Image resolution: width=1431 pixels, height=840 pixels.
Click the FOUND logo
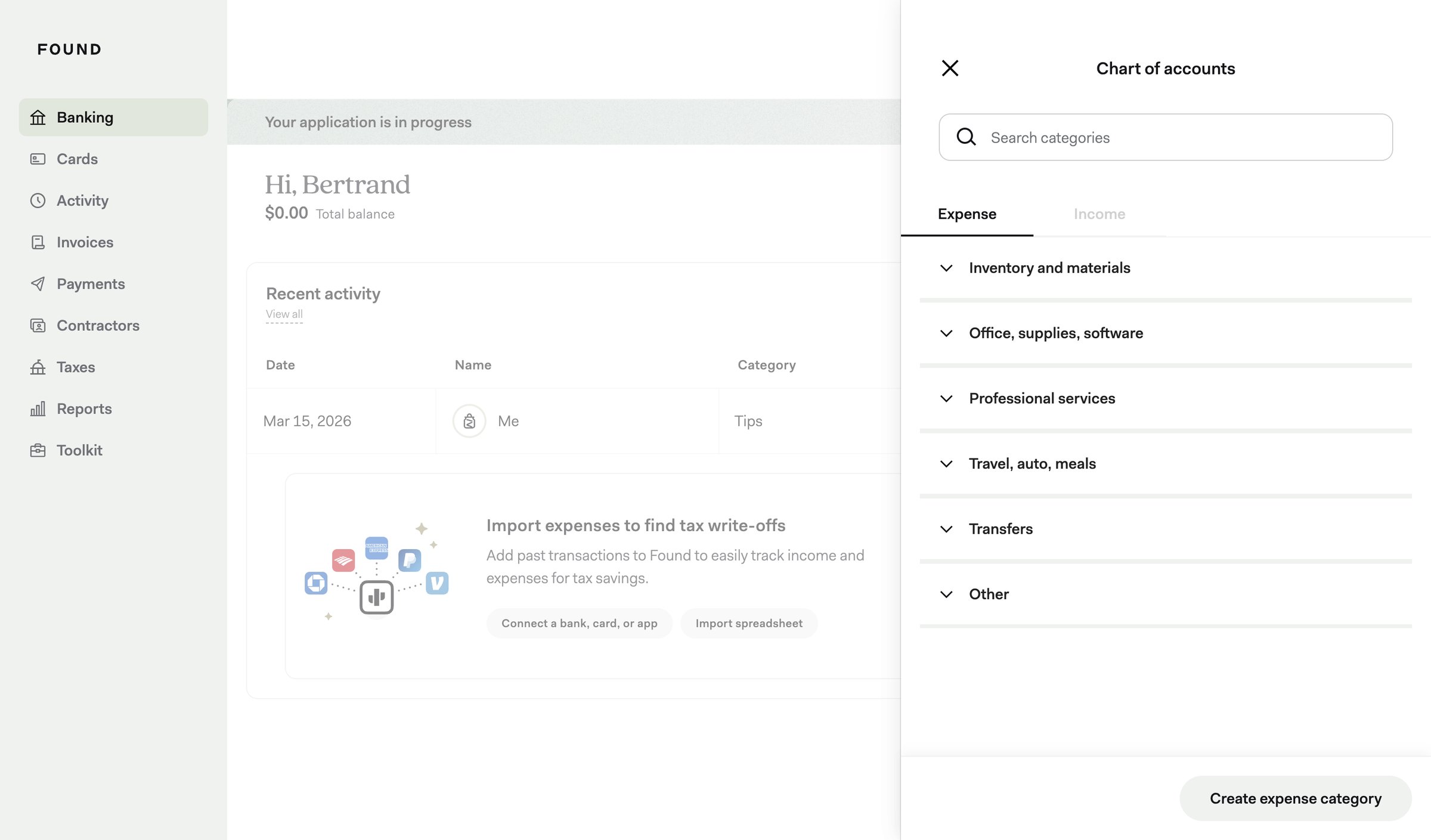pyautogui.click(x=69, y=49)
